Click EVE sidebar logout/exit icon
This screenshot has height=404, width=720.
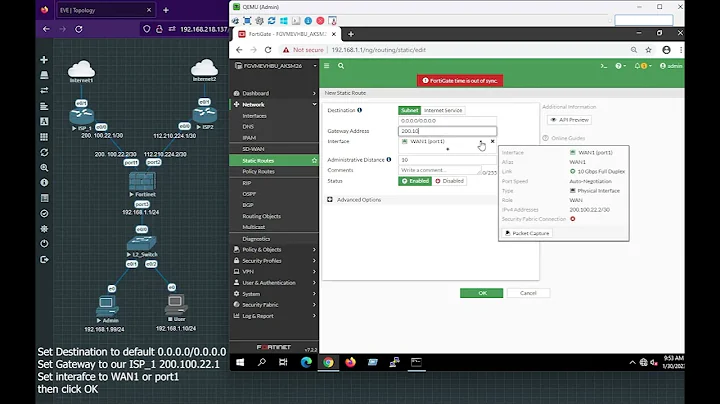pos(44,259)
